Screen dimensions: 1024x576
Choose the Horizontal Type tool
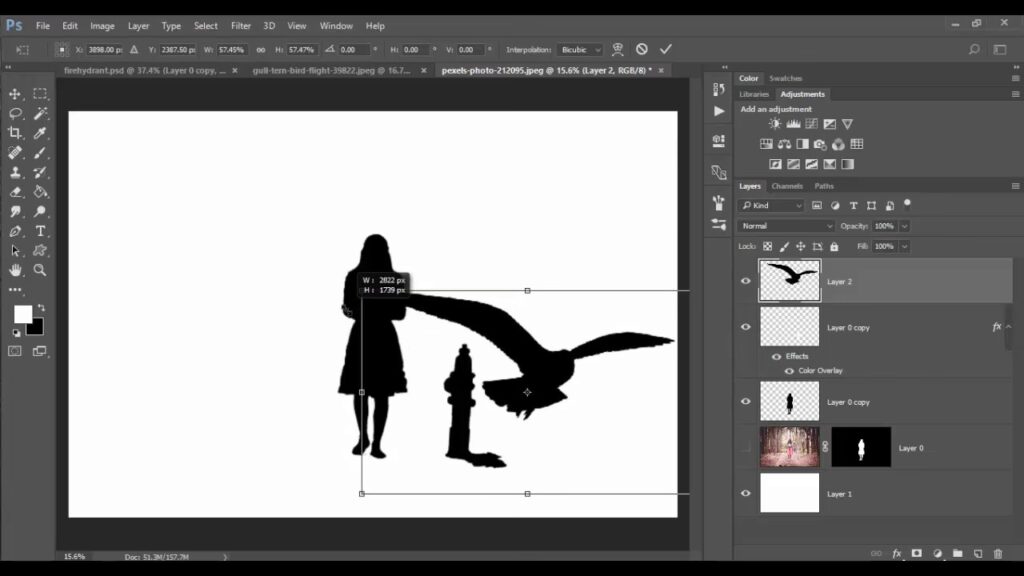40,231
